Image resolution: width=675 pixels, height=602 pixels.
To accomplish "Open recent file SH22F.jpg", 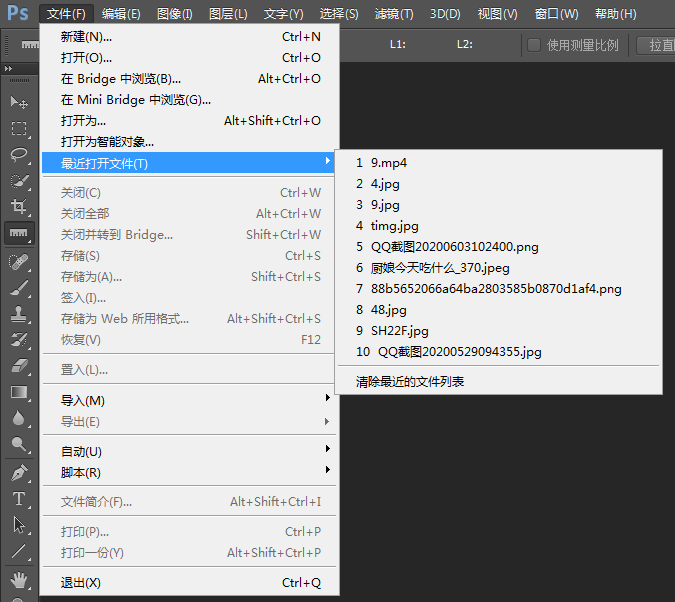I will click(499, 331).
